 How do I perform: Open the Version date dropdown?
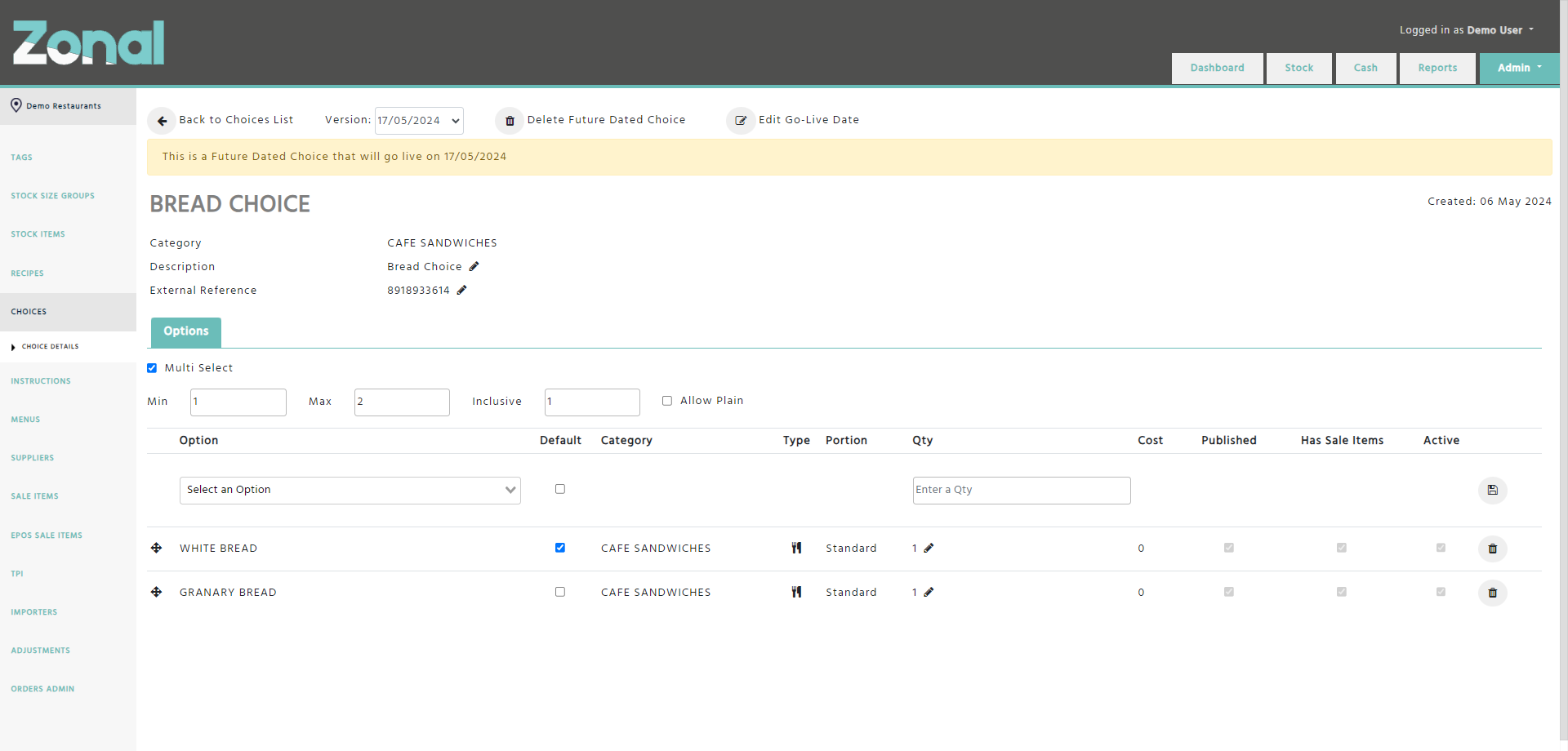click(419, 121)
